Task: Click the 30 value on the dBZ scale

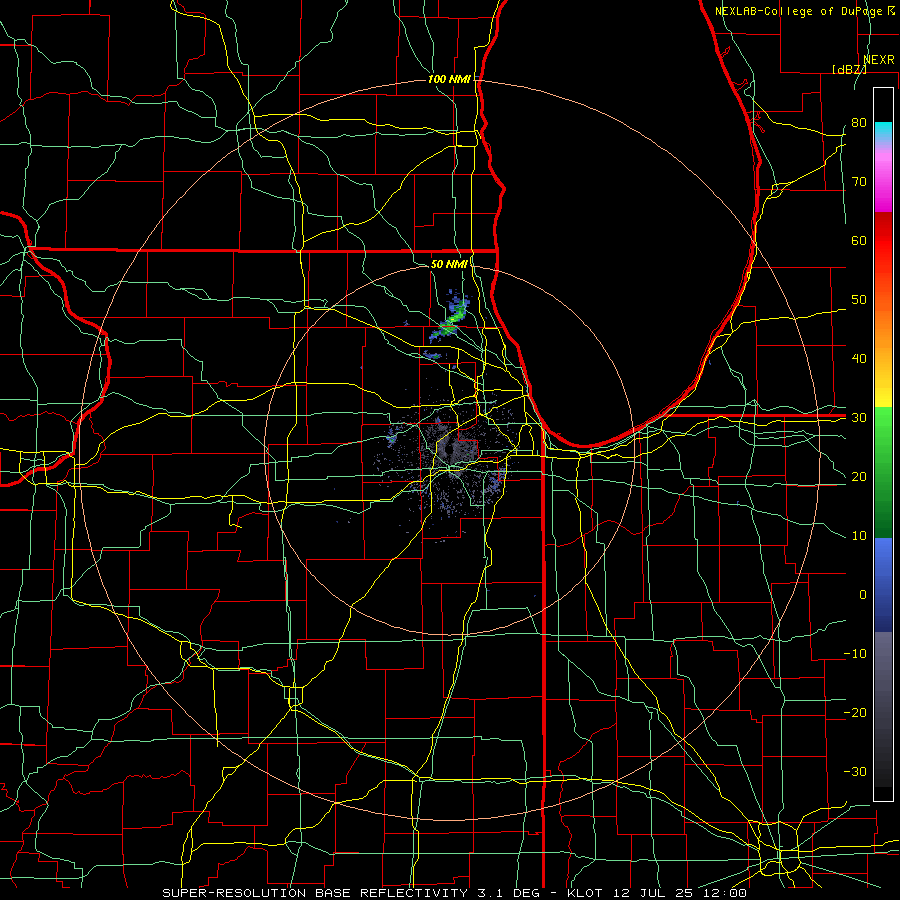Action: click(x=859, y=417)
